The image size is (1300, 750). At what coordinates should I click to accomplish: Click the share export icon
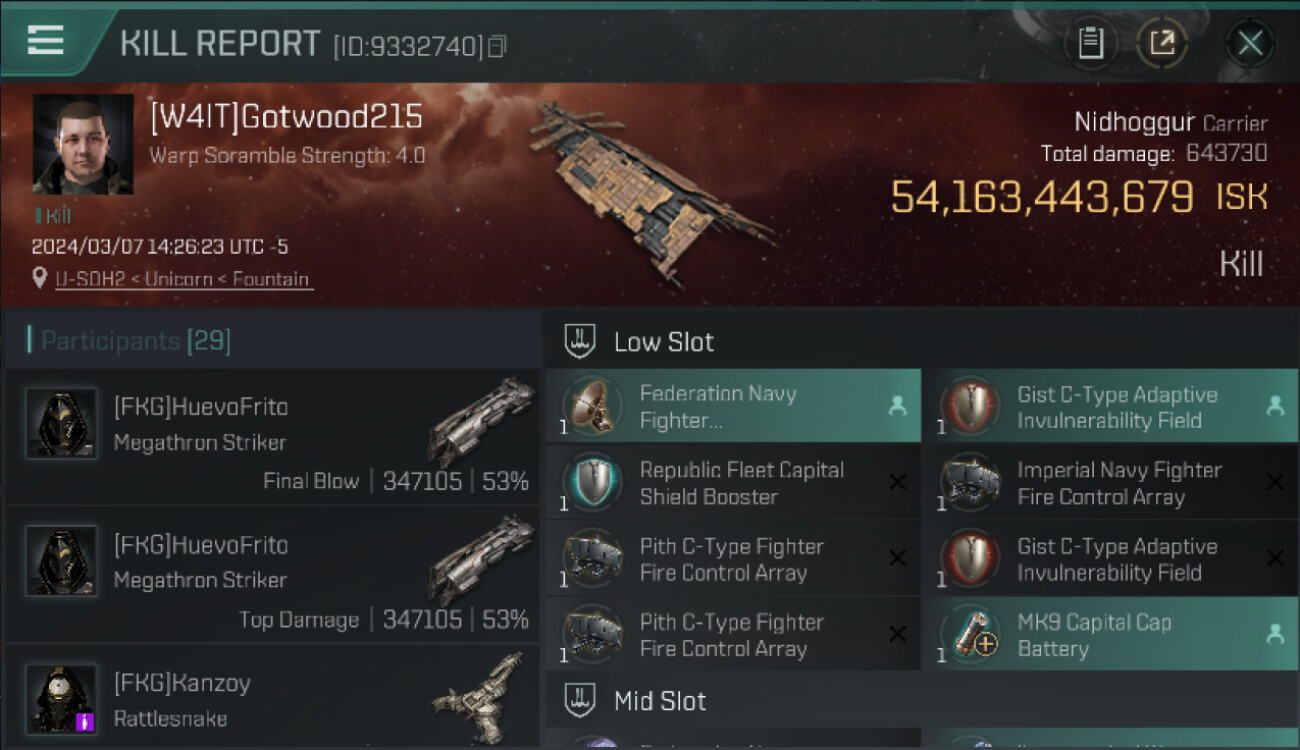tap(1162, 43)
